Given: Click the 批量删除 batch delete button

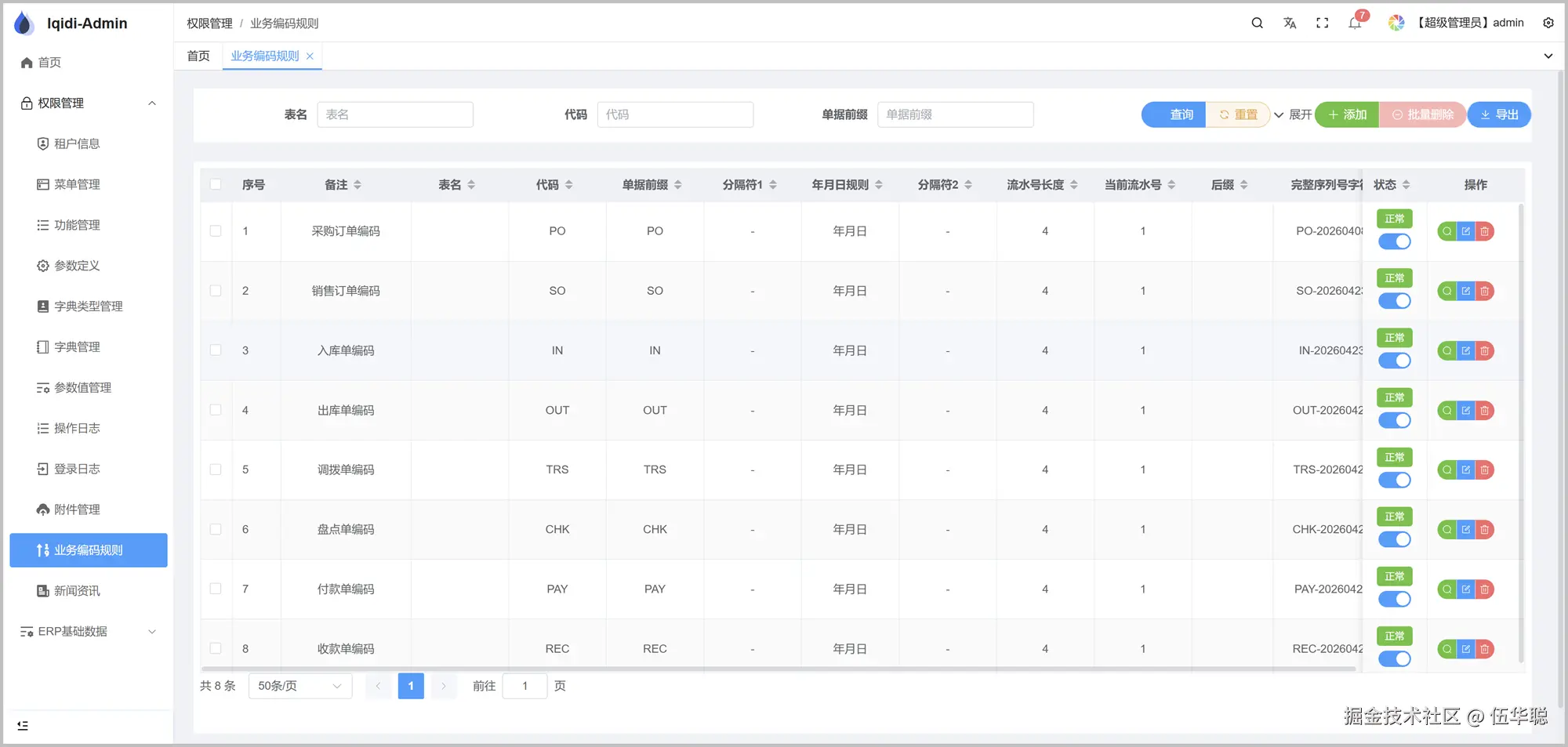Looking at the screenshot, I should (1422, 114).
